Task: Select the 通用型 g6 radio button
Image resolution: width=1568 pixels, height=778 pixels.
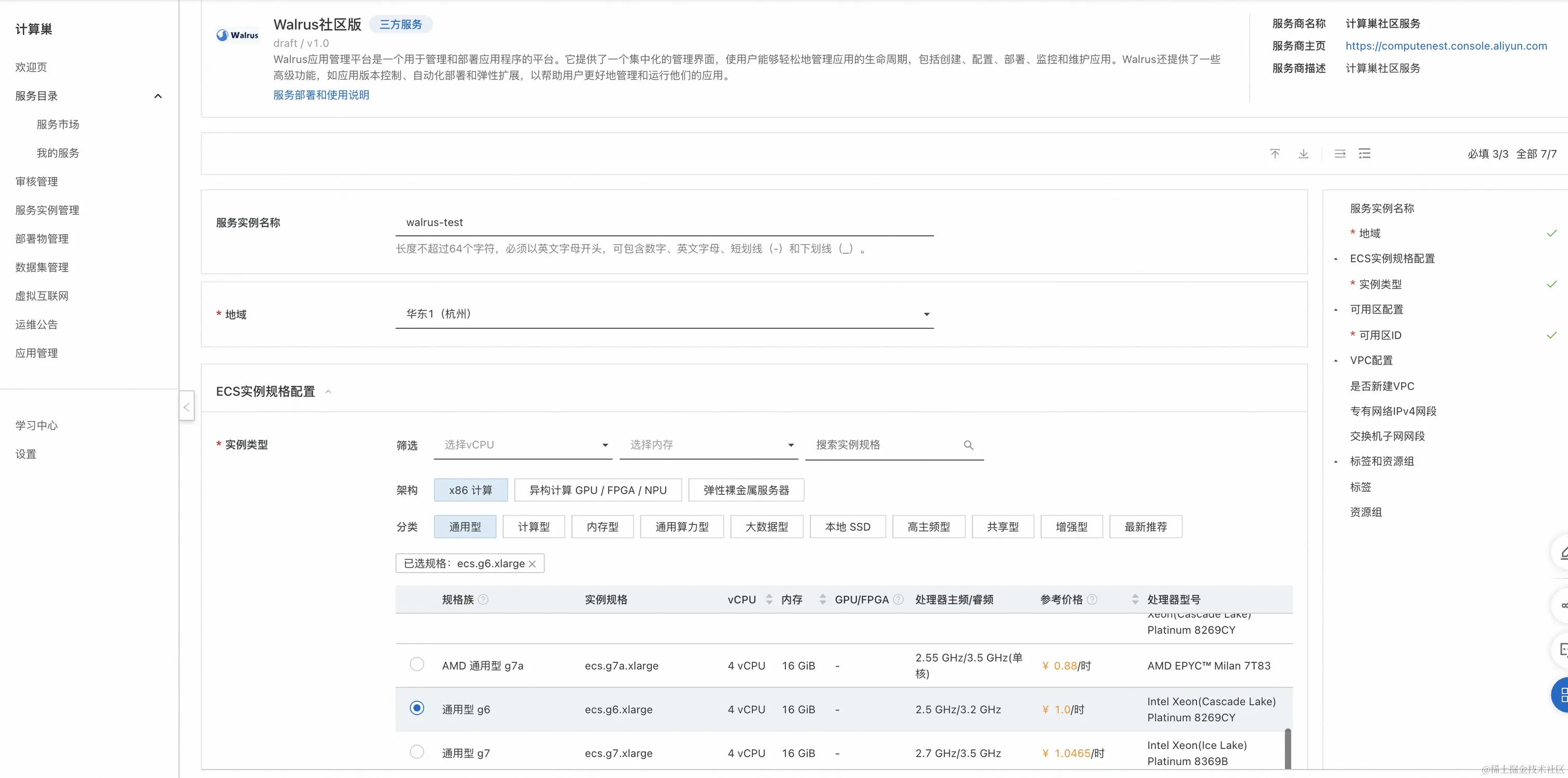Action: point(417,708)
